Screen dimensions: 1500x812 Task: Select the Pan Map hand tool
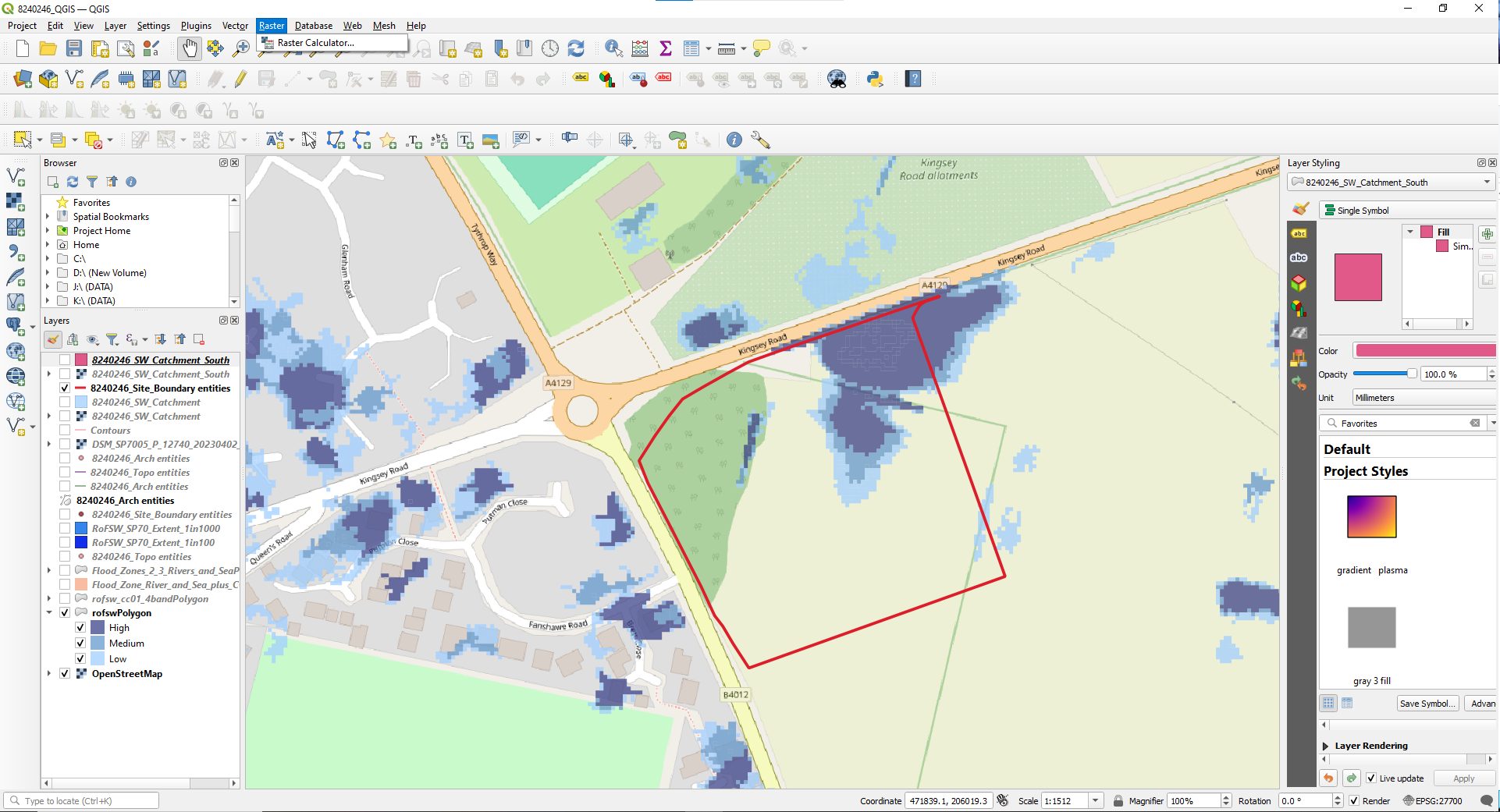[x=189, y=48]
